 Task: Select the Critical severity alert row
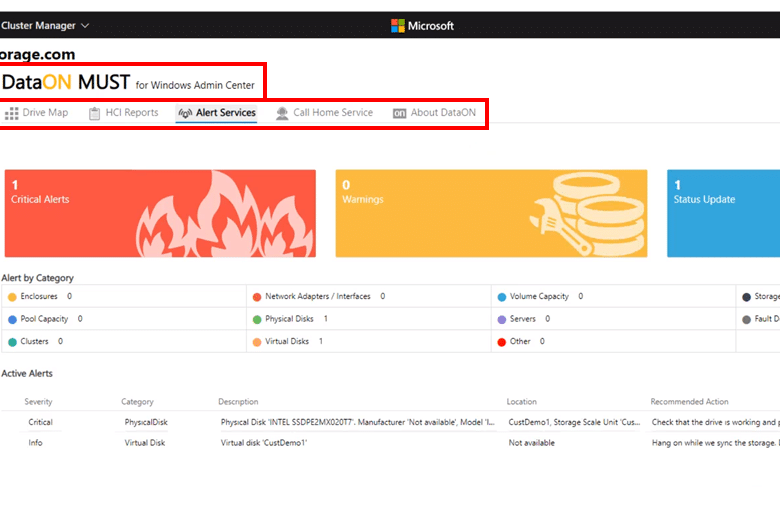coord(390,422)
